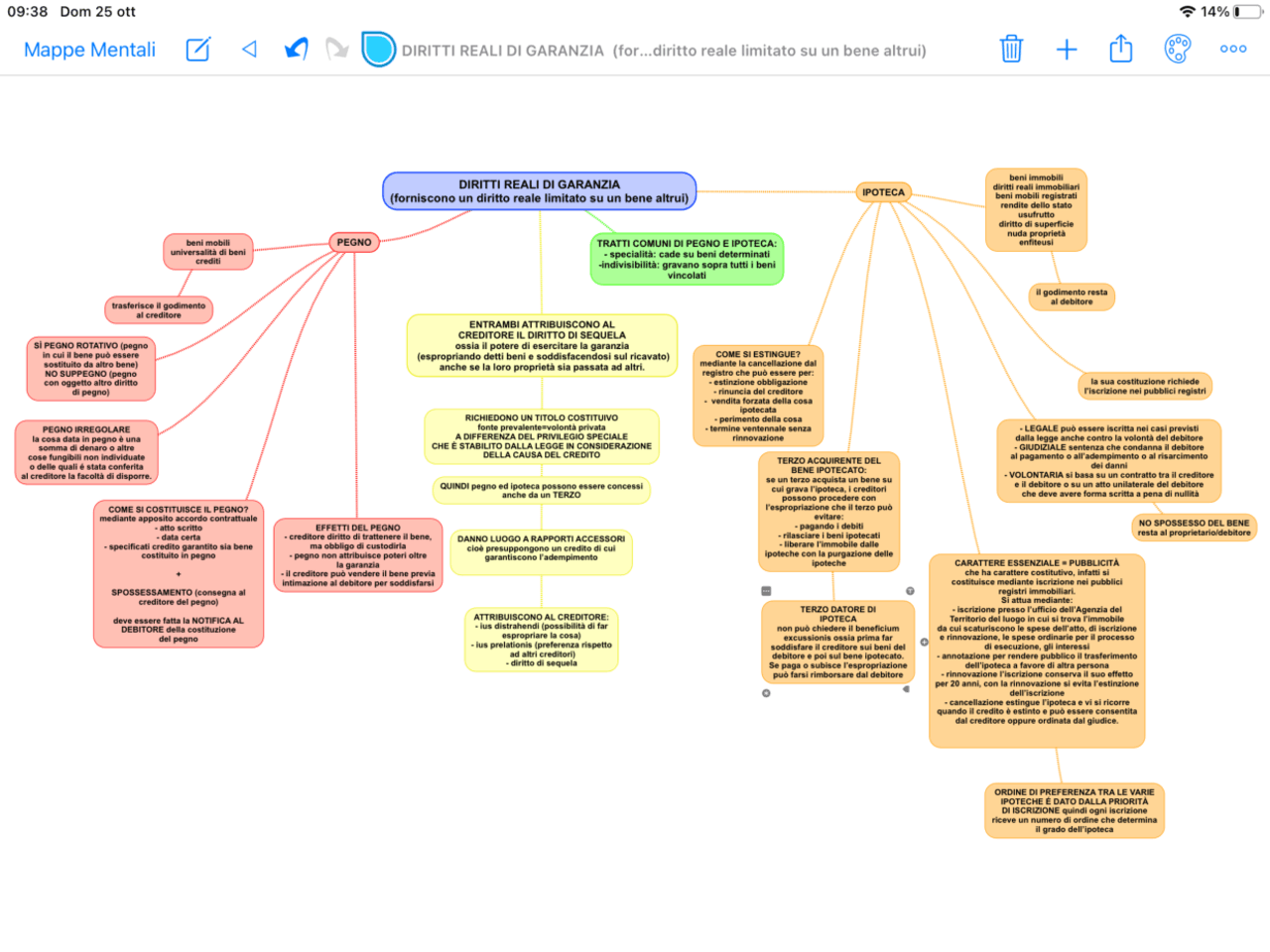Open more options via the ellipsis icon

(x=1232, y=49)
